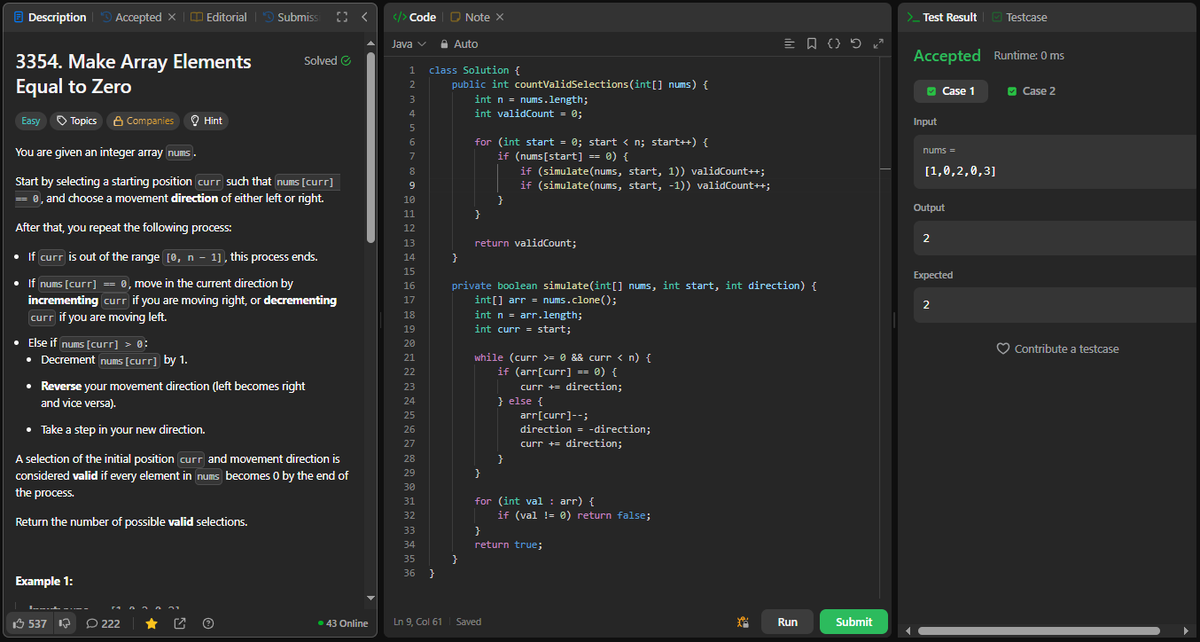
Task: Click the Accepted result heading
Action: click(x=947, y=56)
